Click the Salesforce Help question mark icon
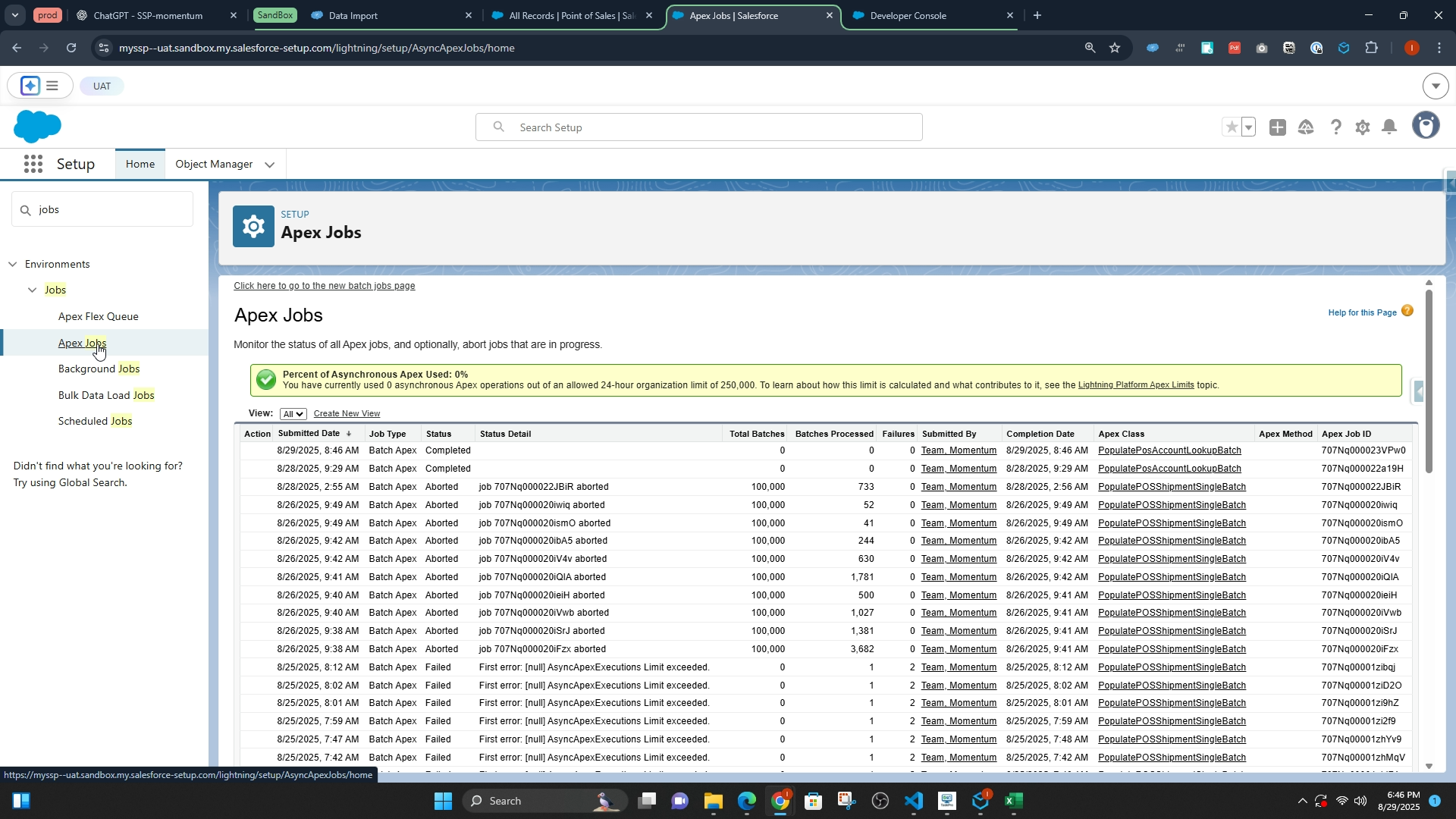Viewport: 1456px width, 819px height. tap(1335, 127)
